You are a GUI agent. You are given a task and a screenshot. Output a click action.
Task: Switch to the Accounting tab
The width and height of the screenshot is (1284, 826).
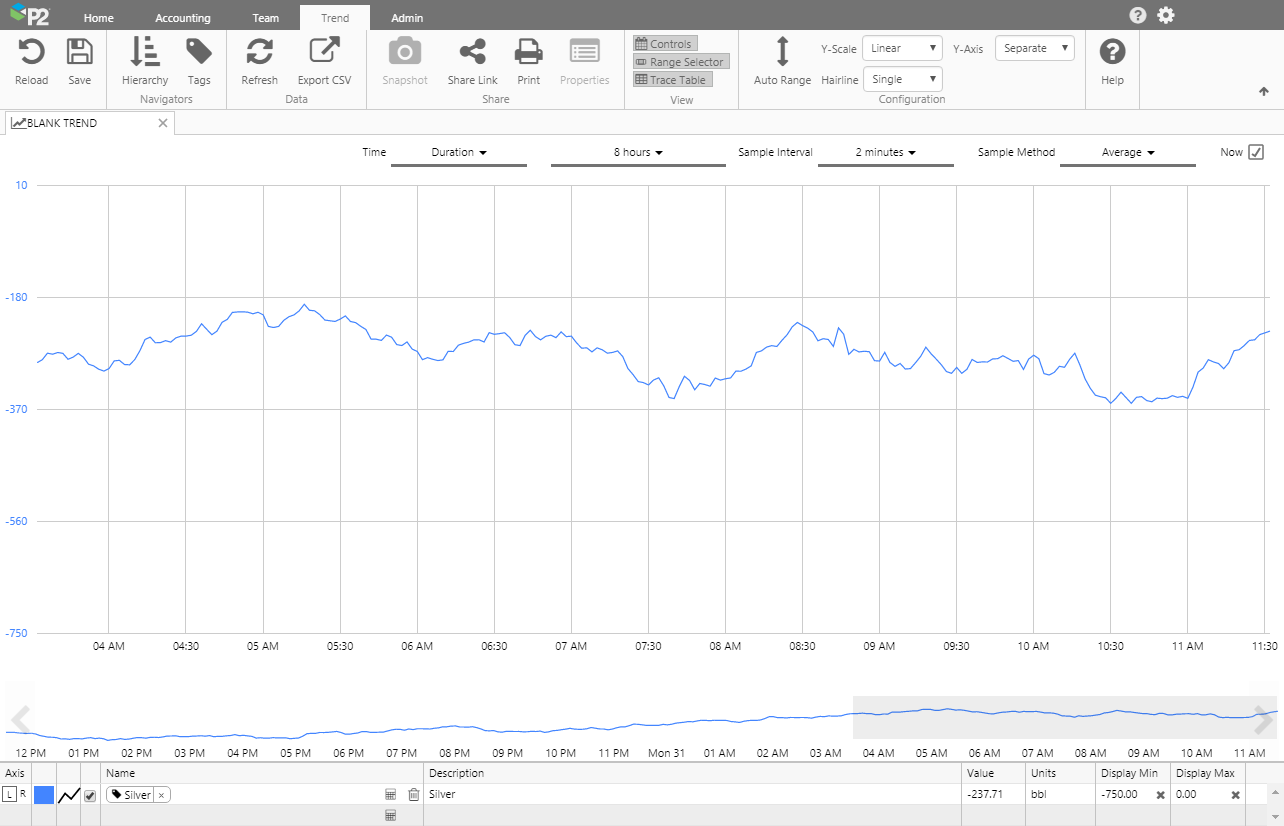click(x=183, y=18)
